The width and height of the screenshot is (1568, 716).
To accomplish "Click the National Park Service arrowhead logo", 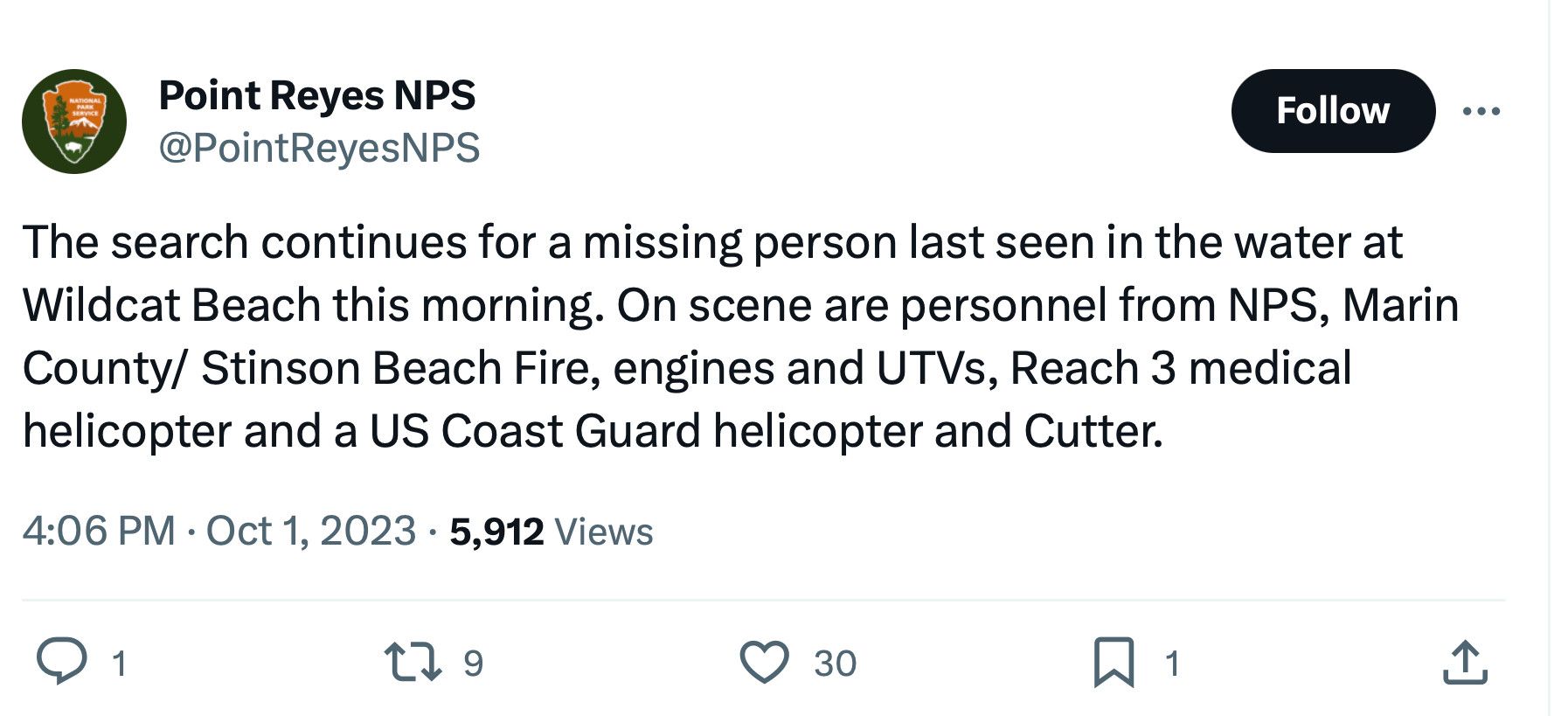I will [75, 122].
